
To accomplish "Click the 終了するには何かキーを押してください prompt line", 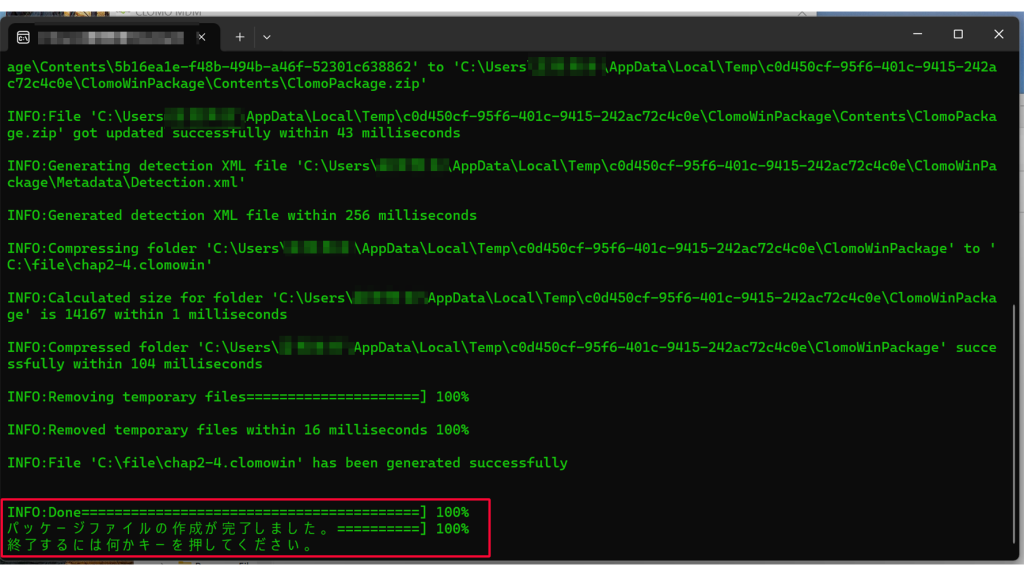I will [160, 546].
